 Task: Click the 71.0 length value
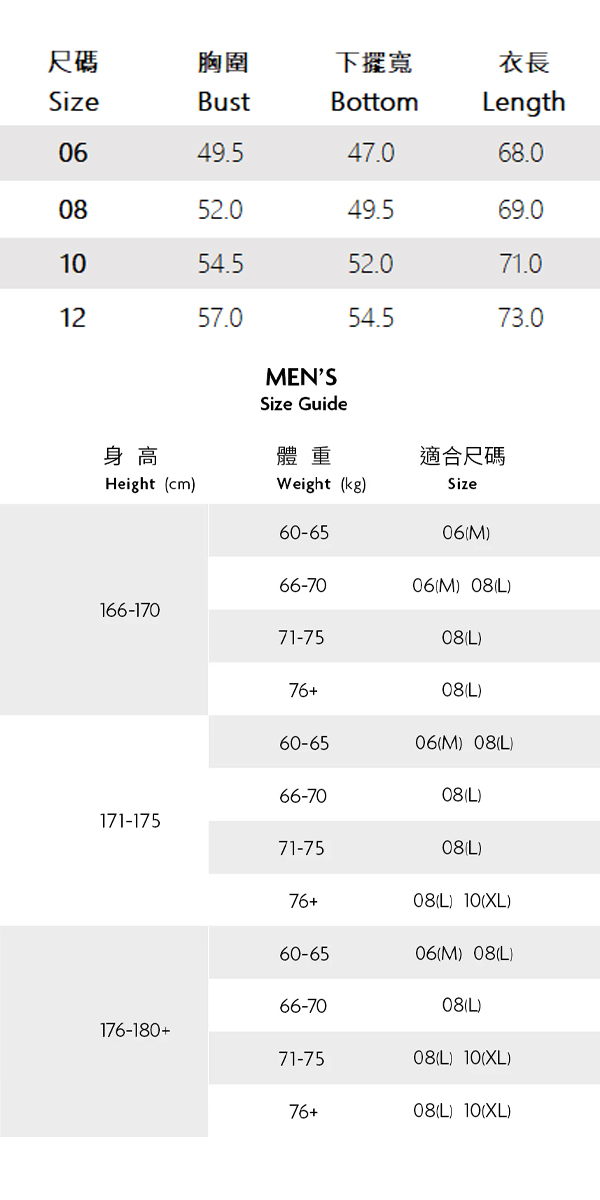point(521,264)
